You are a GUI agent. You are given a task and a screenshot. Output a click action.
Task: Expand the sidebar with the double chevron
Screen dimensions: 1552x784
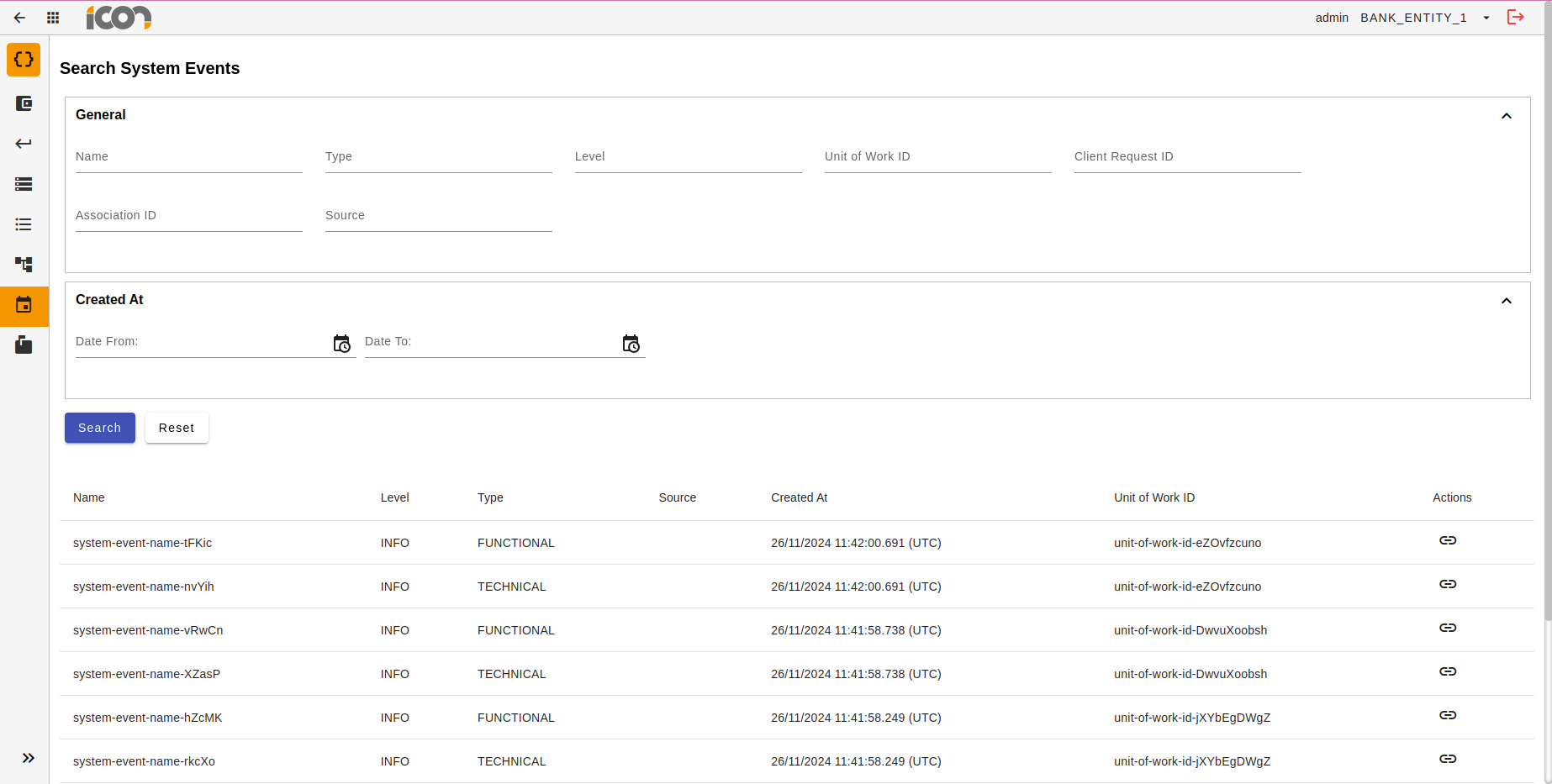click(x=28, y=757)
